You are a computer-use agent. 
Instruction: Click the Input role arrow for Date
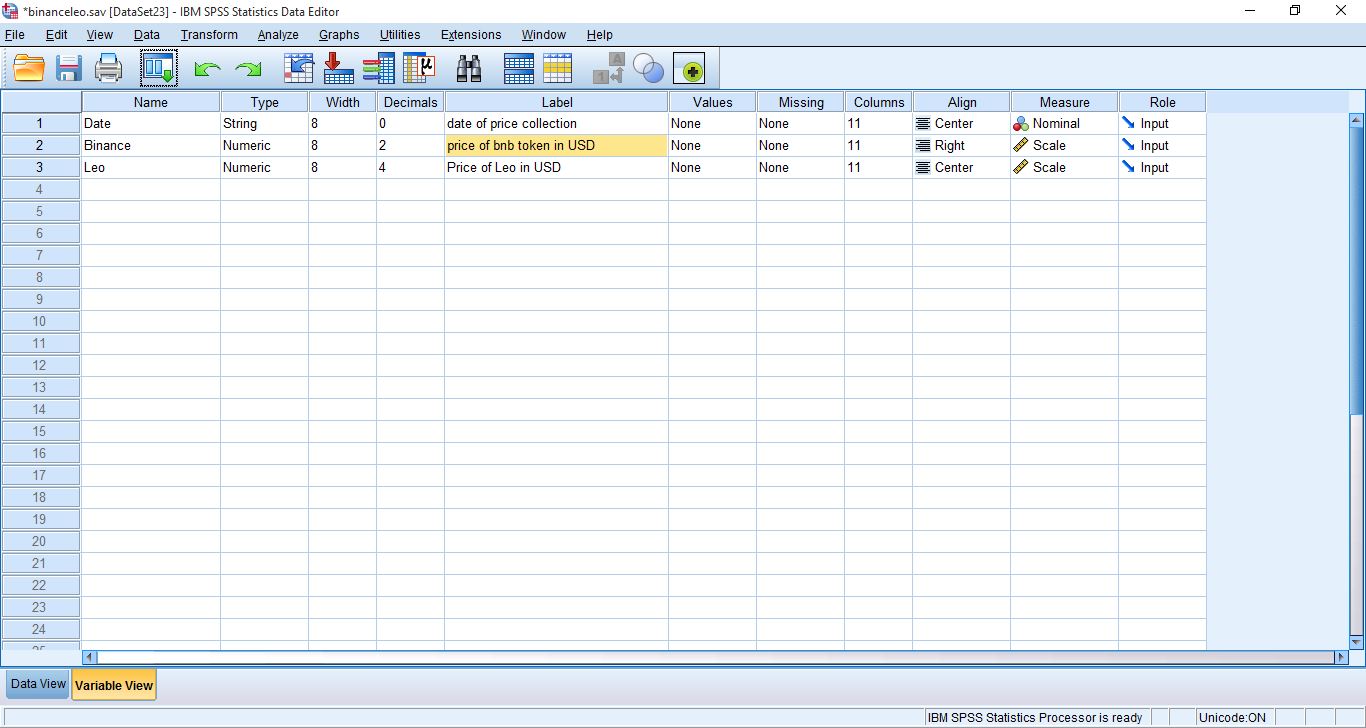(x=1129, y=124)
